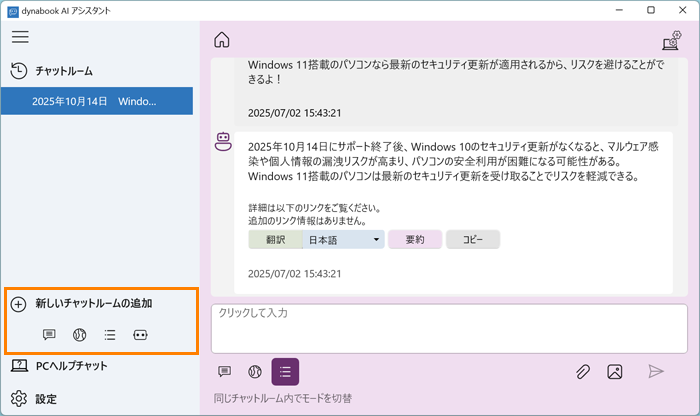Click the コピー copy button
Viewport: 700px width, 416px height.
point(473,240)
